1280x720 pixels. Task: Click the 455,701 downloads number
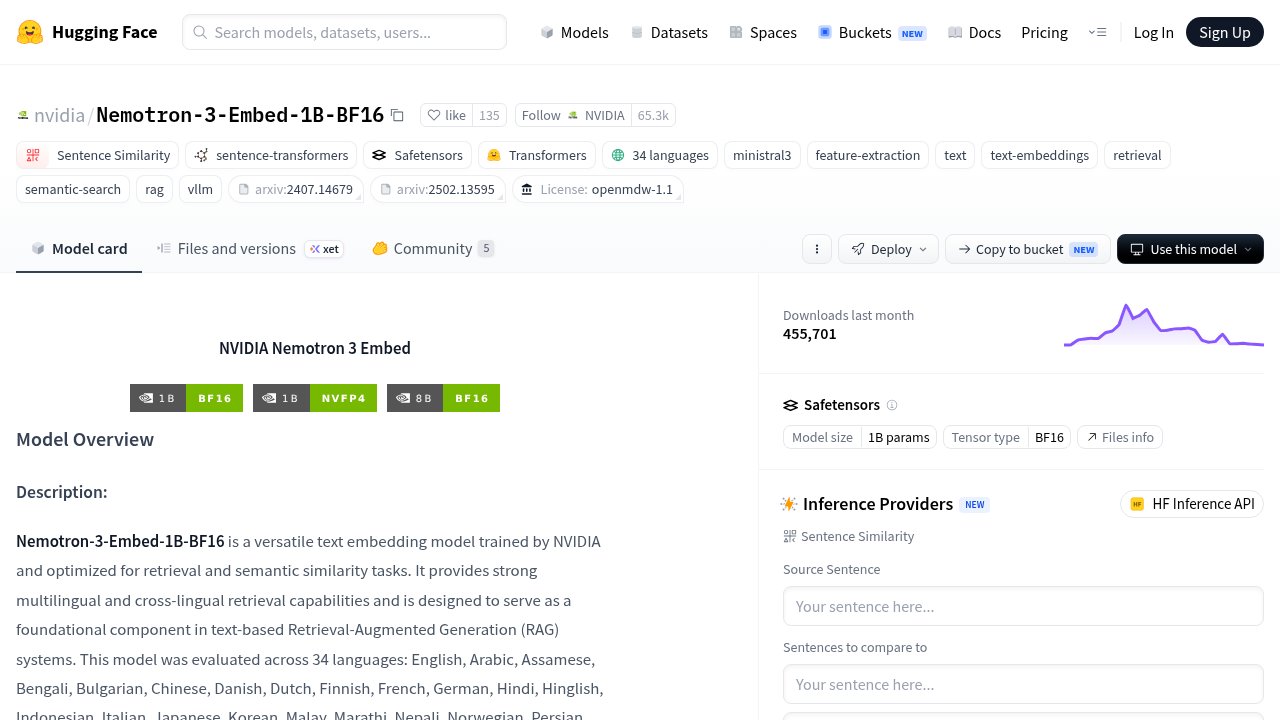[810, 334]
